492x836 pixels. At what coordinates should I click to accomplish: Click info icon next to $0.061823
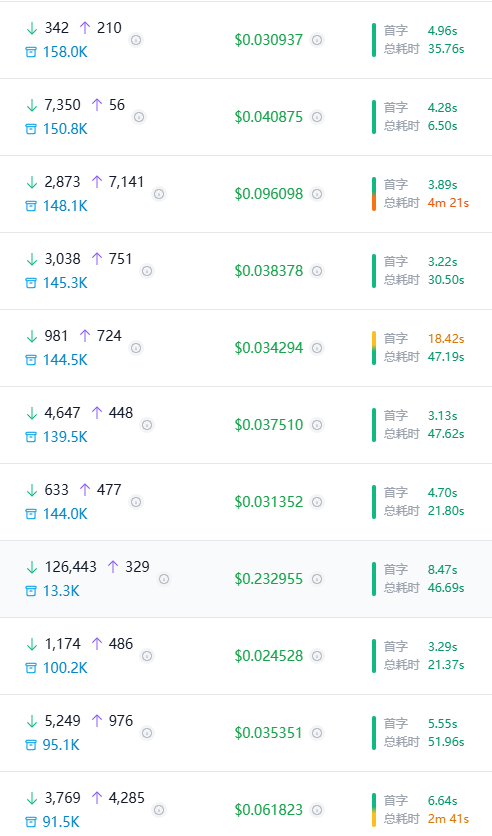point(317,810)
